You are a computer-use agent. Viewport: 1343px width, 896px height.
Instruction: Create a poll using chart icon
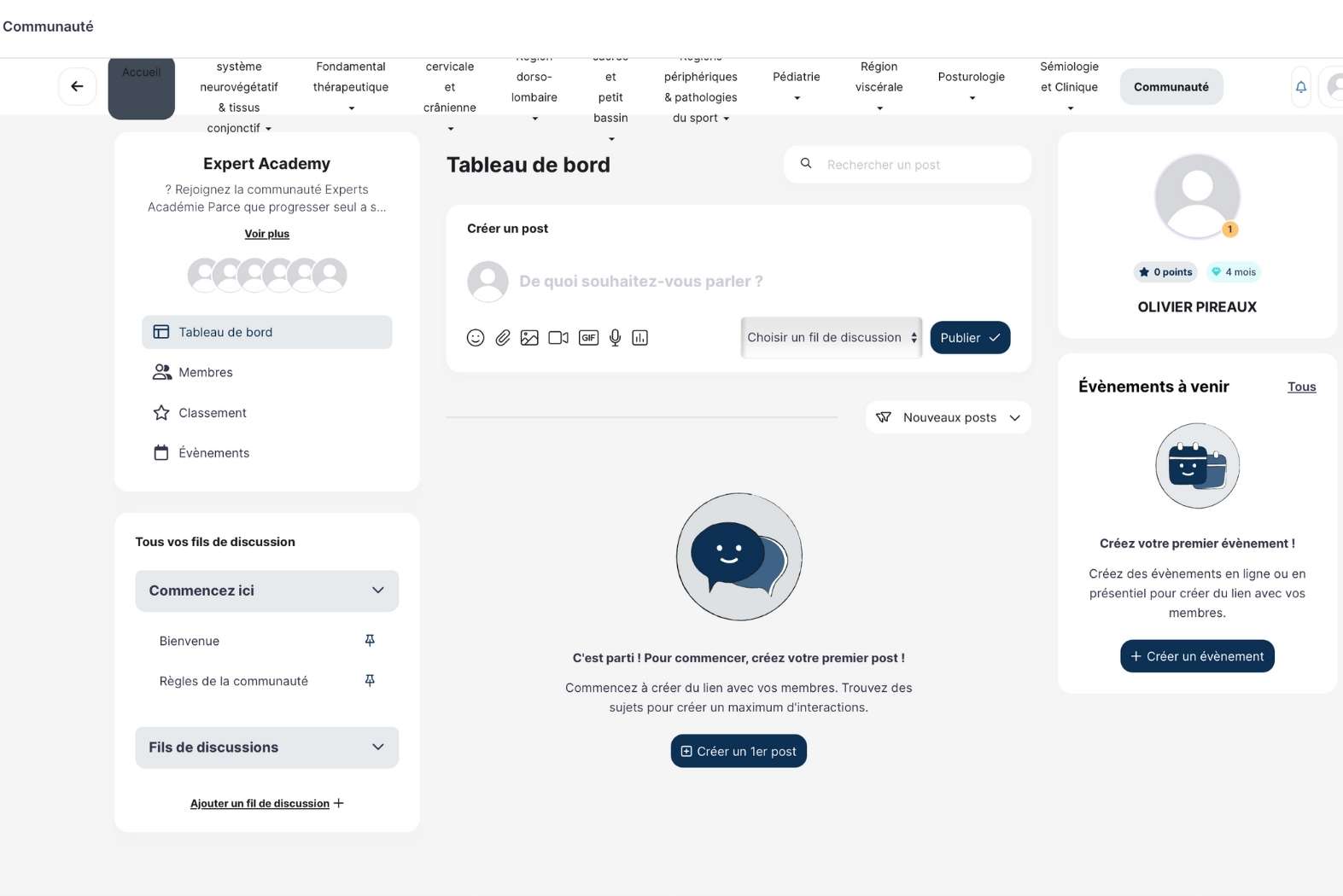click(x=639, y=338)
